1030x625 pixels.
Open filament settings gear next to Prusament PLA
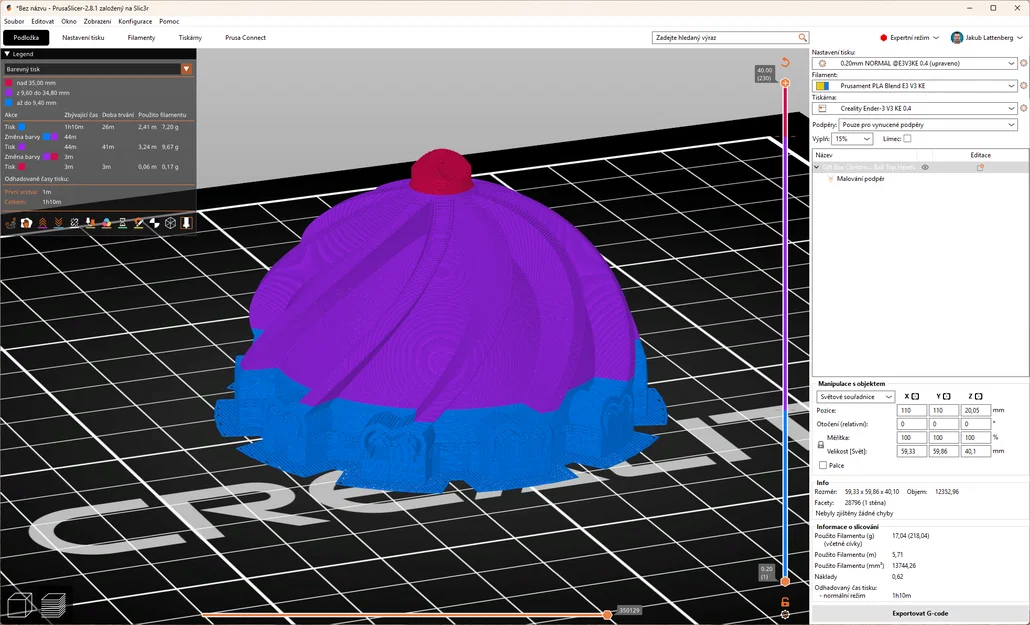click(1023, 85)
